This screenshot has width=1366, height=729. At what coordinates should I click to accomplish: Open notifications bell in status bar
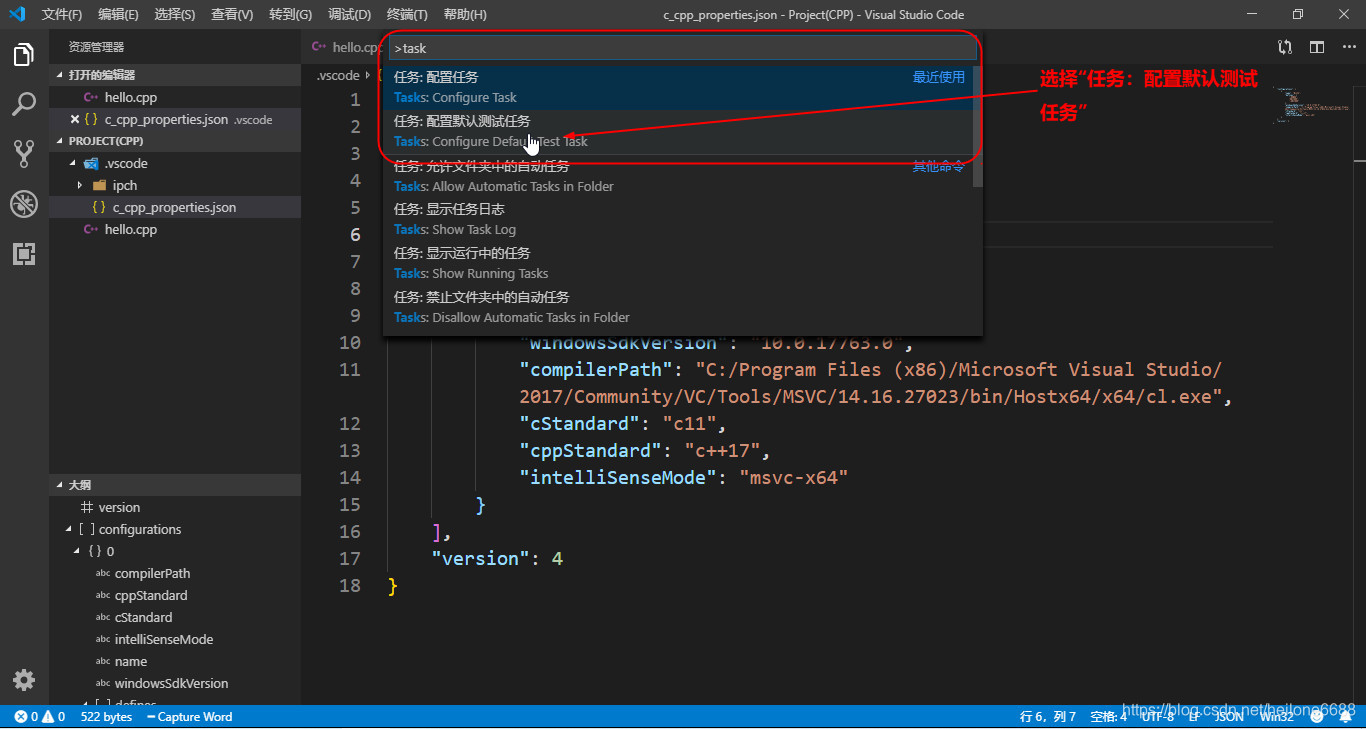pos(1345,717)
